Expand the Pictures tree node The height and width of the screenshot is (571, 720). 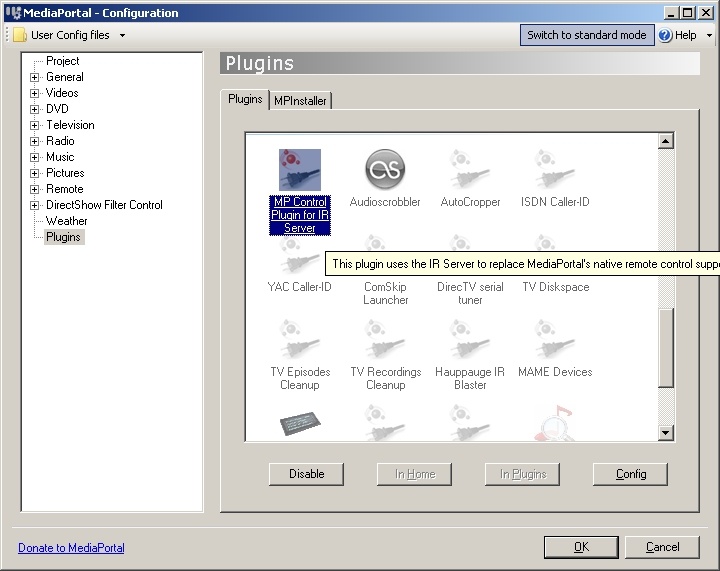34,174
